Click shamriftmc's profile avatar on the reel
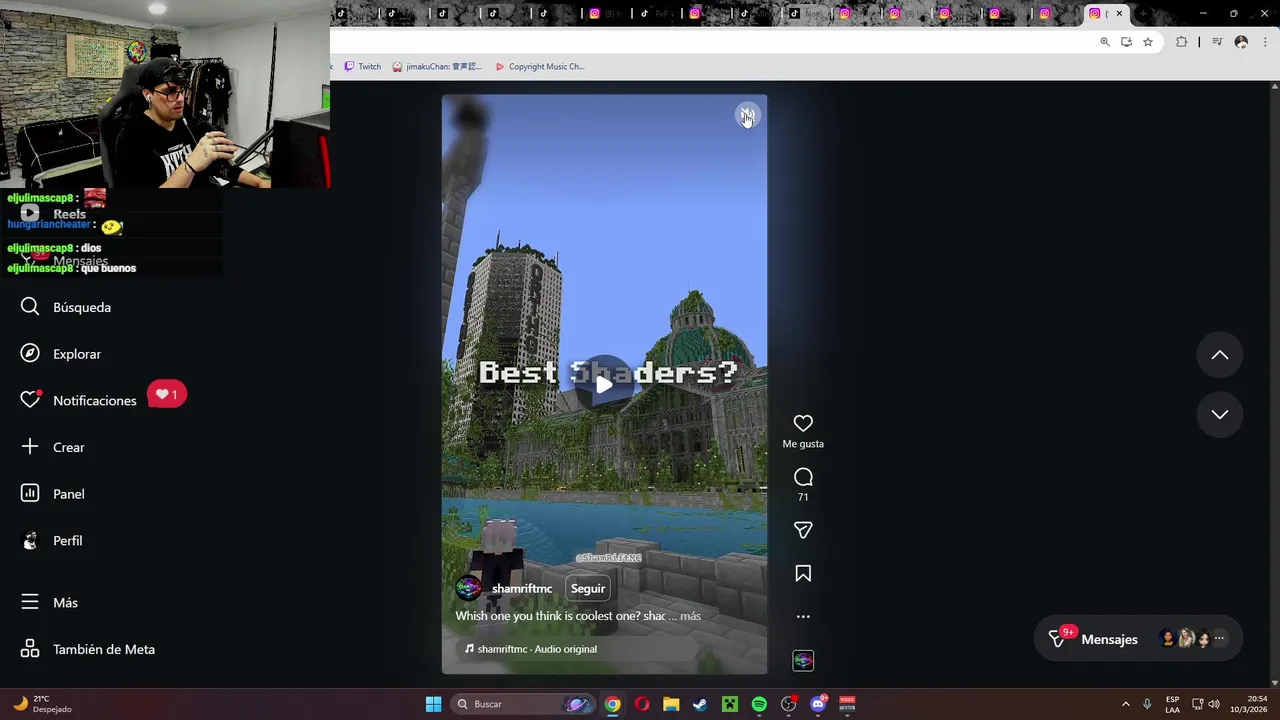The image size is (1280, 720). tap(469, 589)
